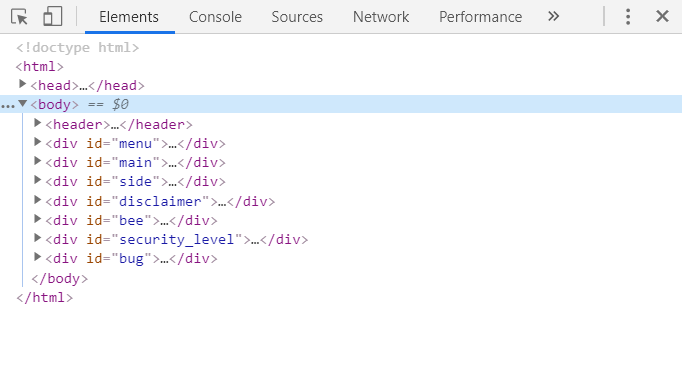Viewport: 682px width, 391px height.
Task: Collapse the body element arrow
Action: [23, 104]
